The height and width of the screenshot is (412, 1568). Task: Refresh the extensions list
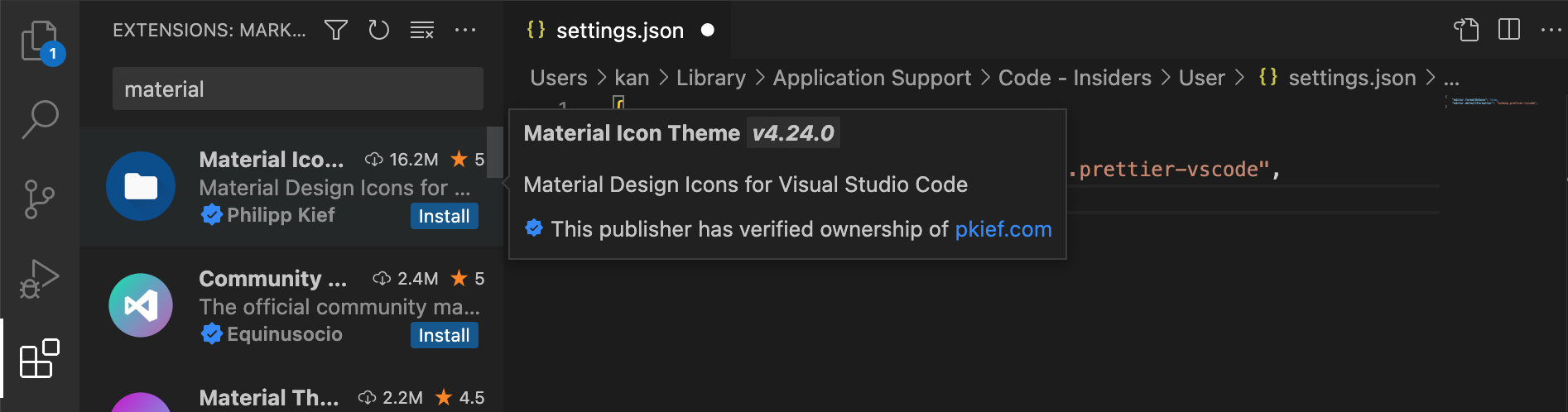378,31
